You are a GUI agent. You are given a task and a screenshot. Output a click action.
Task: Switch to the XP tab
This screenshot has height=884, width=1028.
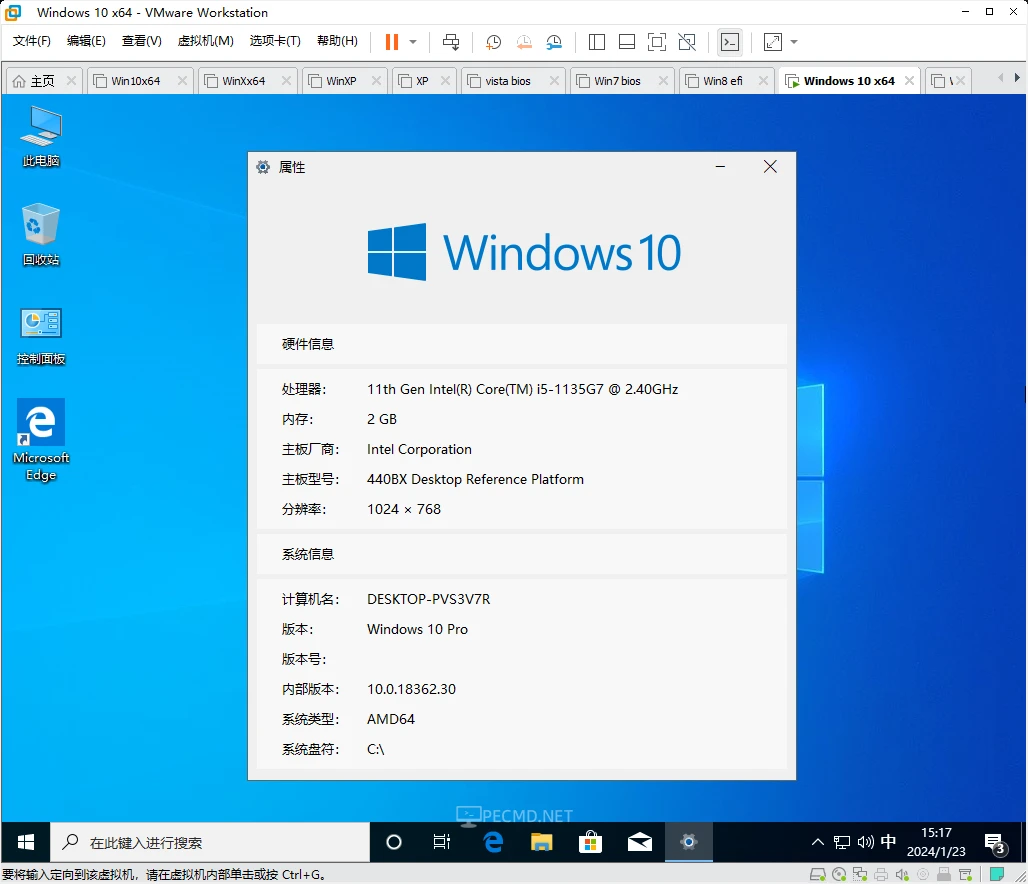tap(422, 81)
